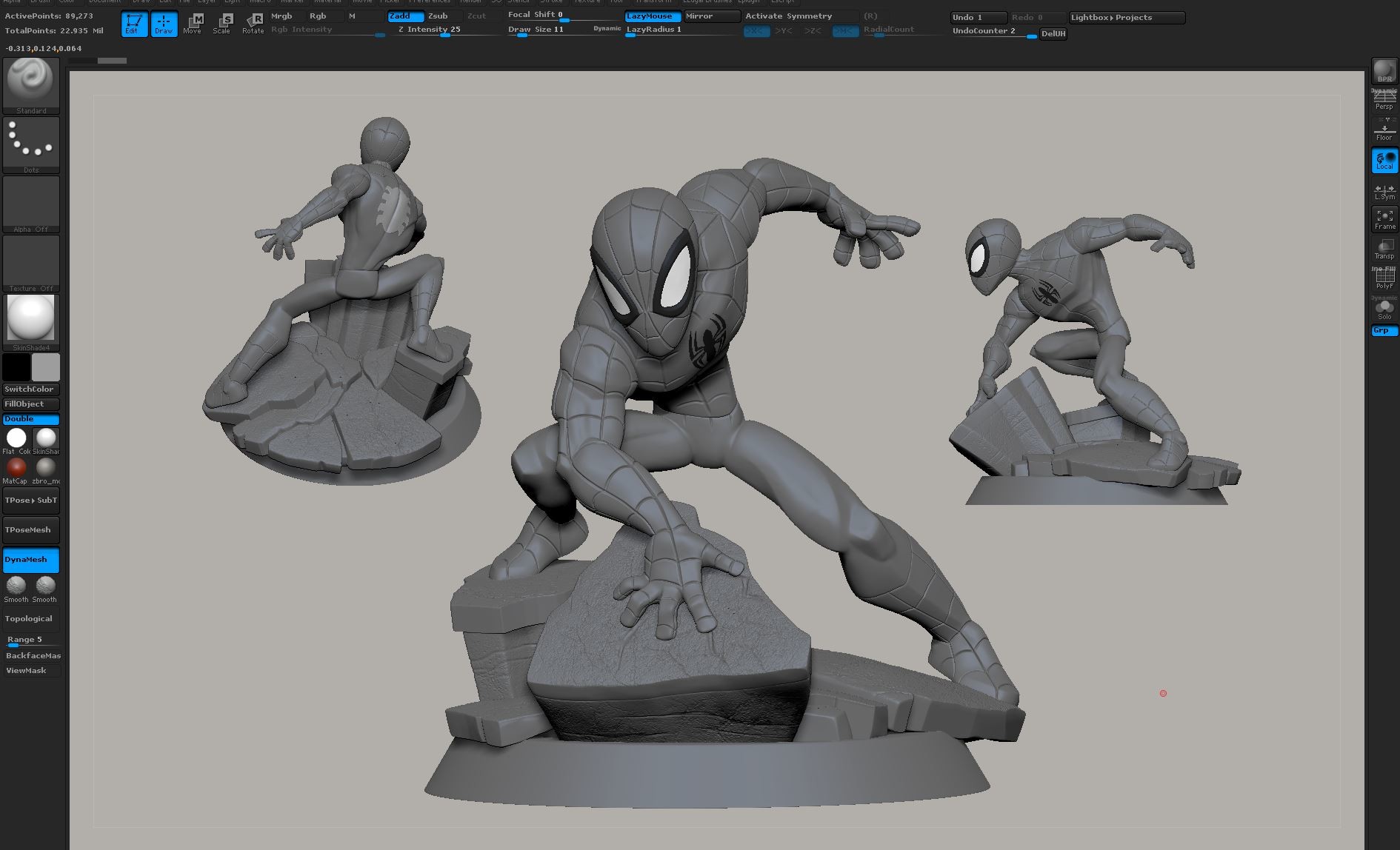1400x850 pixels.
Task: Turn off LazyMouse
Action: click(653, 16)
